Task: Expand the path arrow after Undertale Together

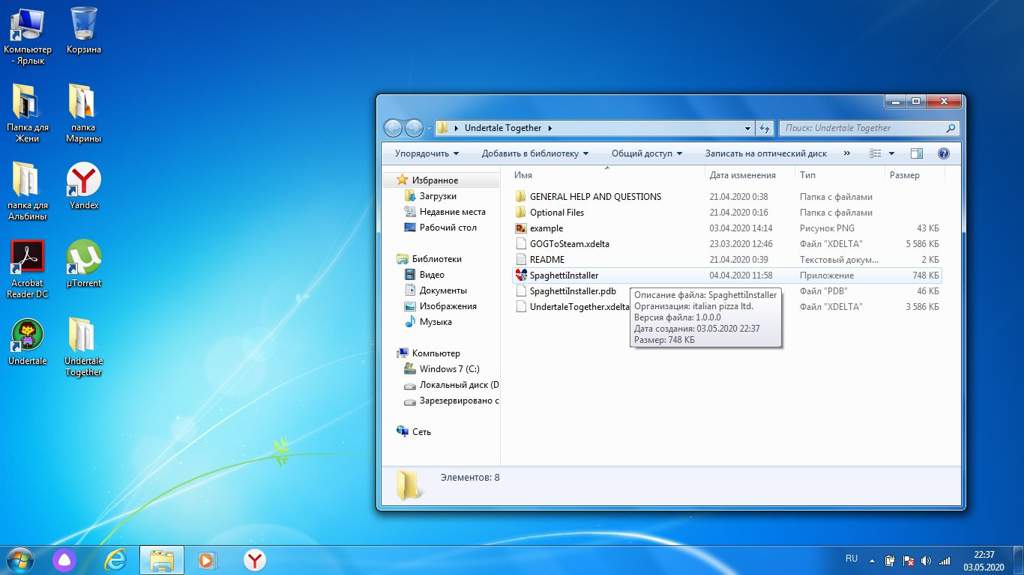Action: pos(550,128)
